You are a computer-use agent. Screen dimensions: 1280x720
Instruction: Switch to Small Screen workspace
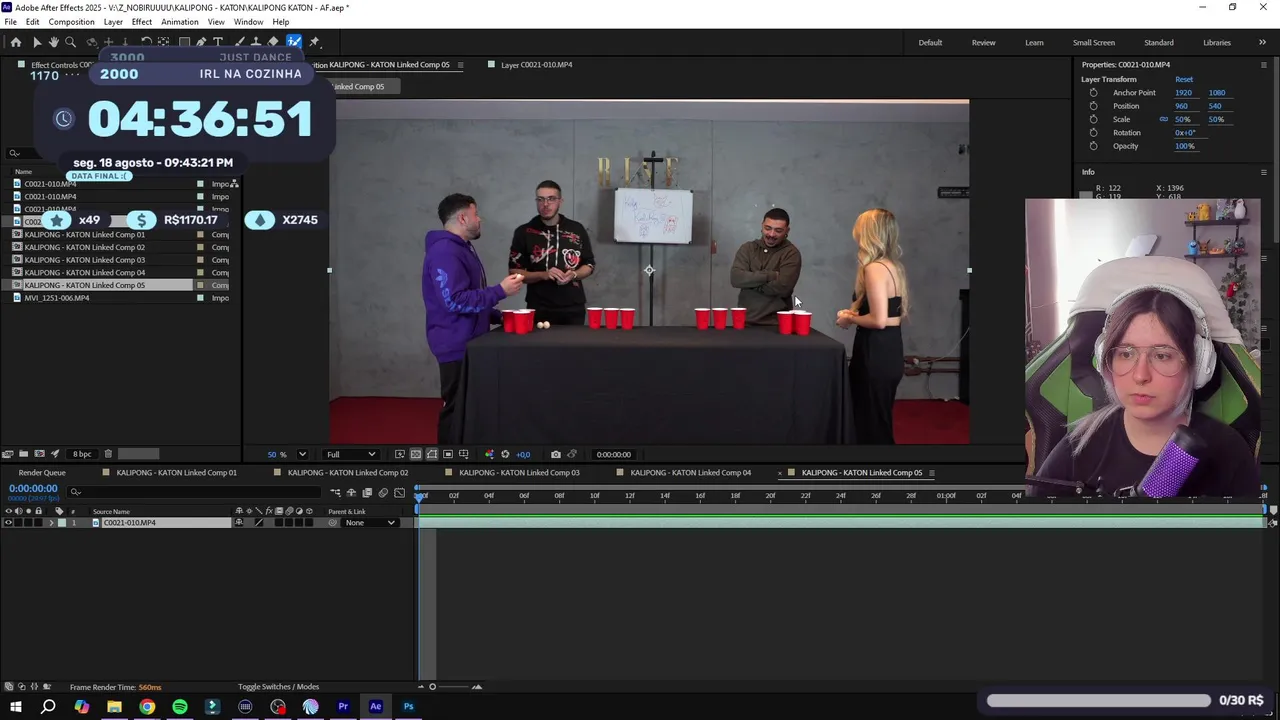(1094, 42)
